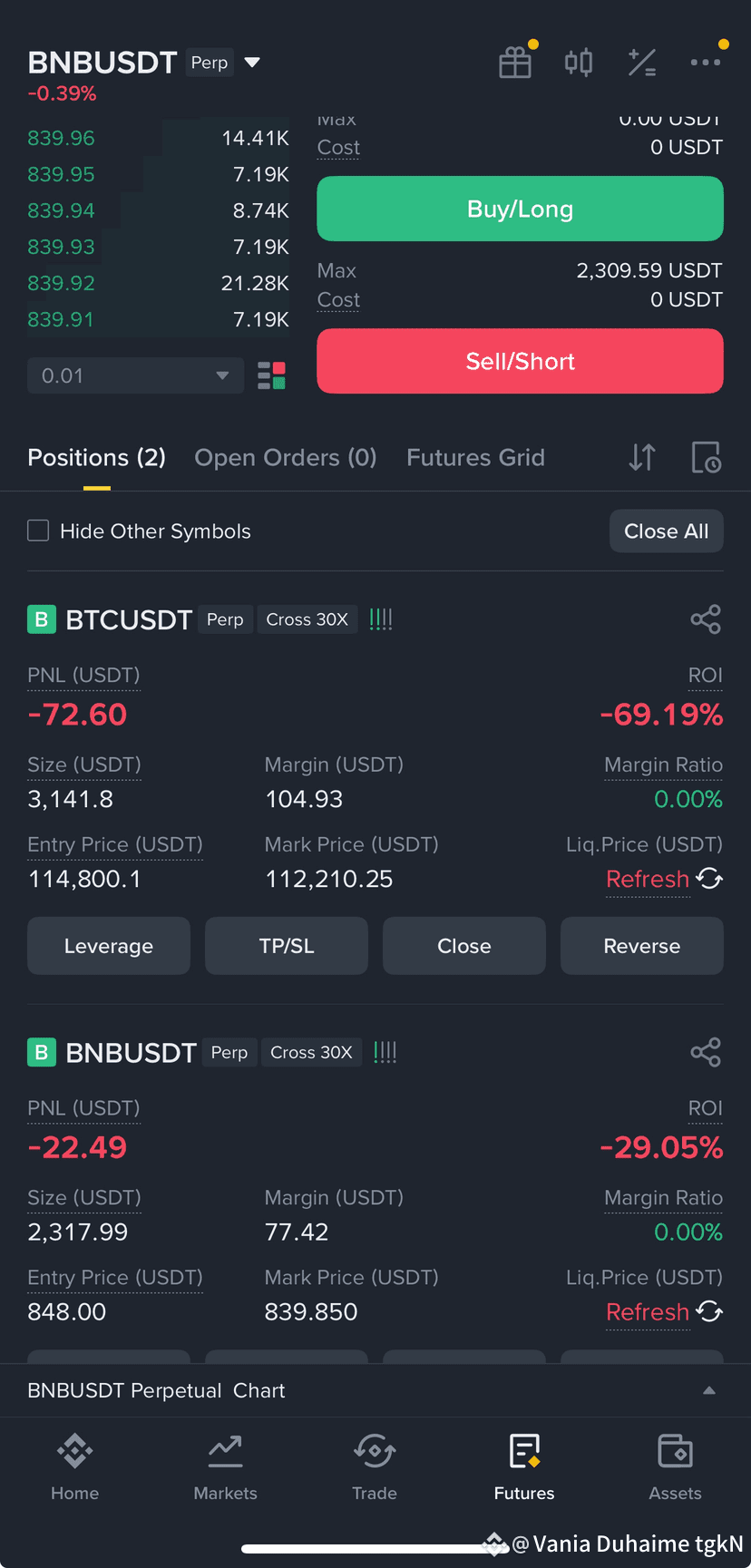Refresh BTCUSDT liquidation price
Image resolution: width=751 pixels, height=1568 pixels.
pyautogui.click(x=664, y=879)
